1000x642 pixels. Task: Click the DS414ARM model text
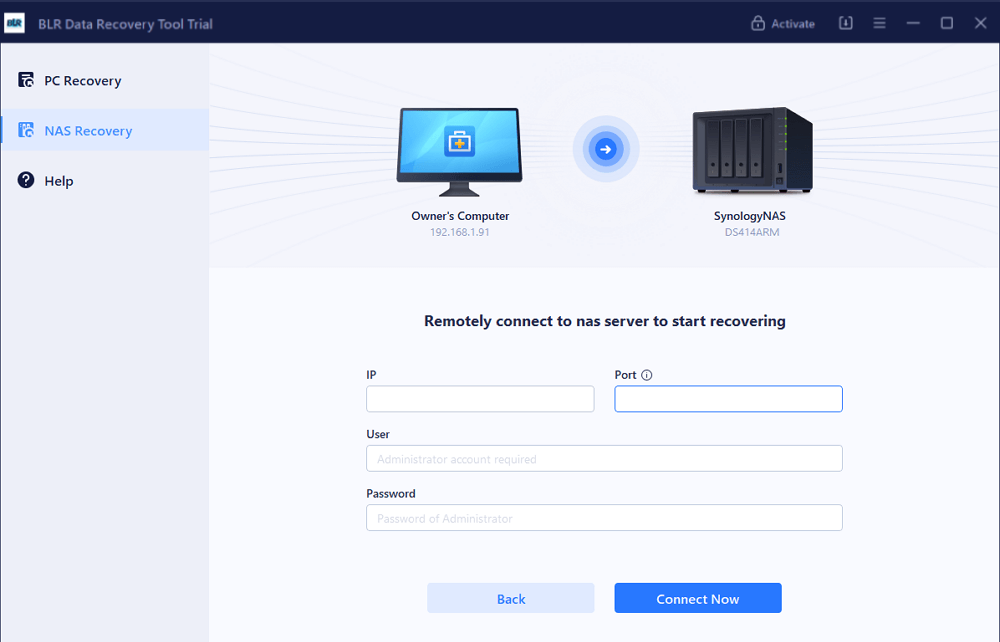752,232
